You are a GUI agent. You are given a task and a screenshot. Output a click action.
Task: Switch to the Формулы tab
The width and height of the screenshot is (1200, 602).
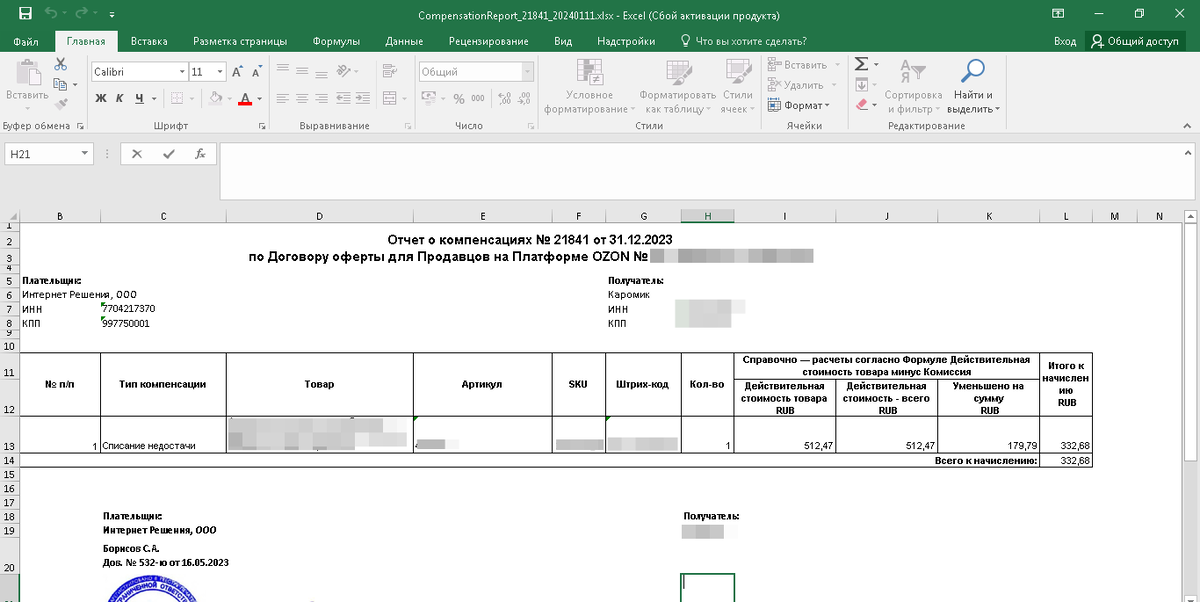click(337, 41)
